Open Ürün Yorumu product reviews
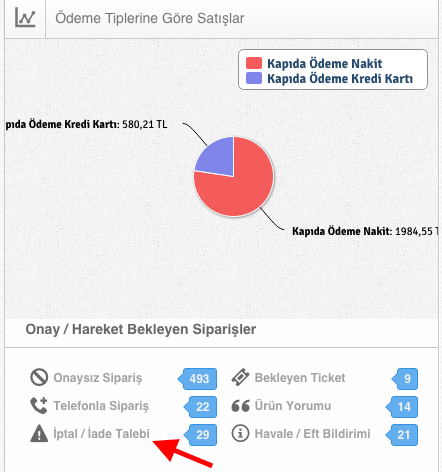442x472 pixels. 293,406
